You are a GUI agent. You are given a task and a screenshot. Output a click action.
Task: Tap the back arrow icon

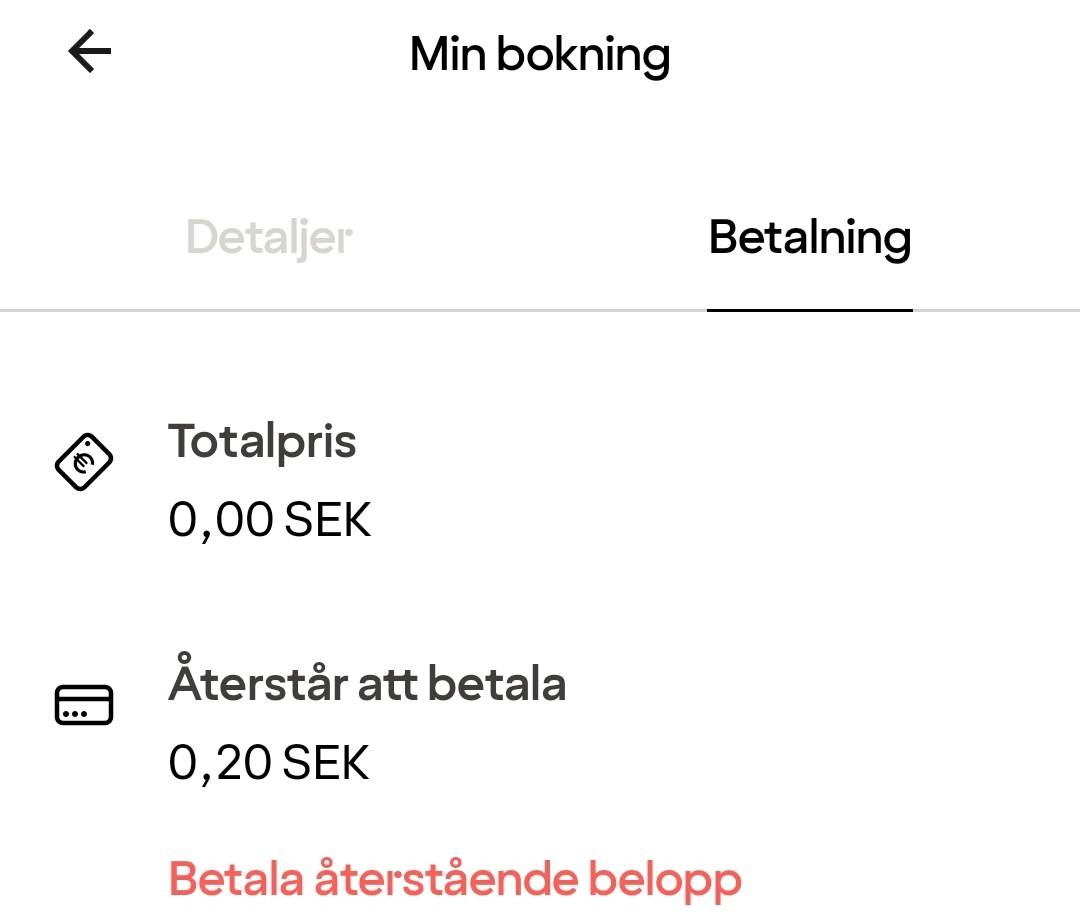89,52
